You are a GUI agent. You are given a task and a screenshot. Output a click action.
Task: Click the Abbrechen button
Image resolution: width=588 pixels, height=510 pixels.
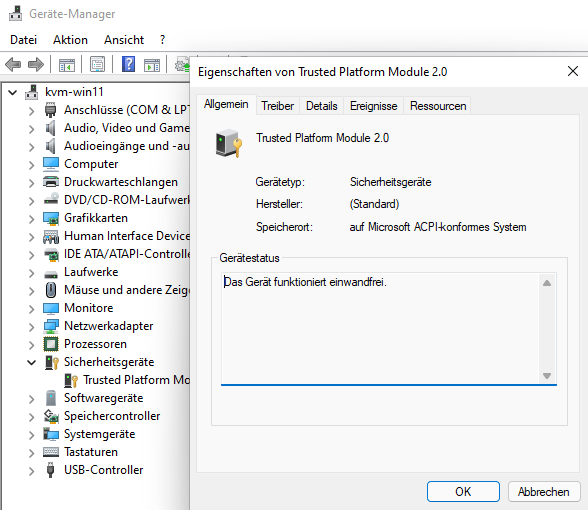[x=543, y=492]
